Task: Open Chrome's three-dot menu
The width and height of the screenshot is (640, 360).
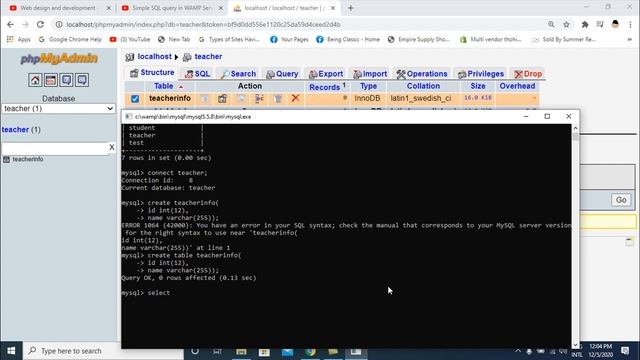Action: pyautogui.click(x=630, y=24)
